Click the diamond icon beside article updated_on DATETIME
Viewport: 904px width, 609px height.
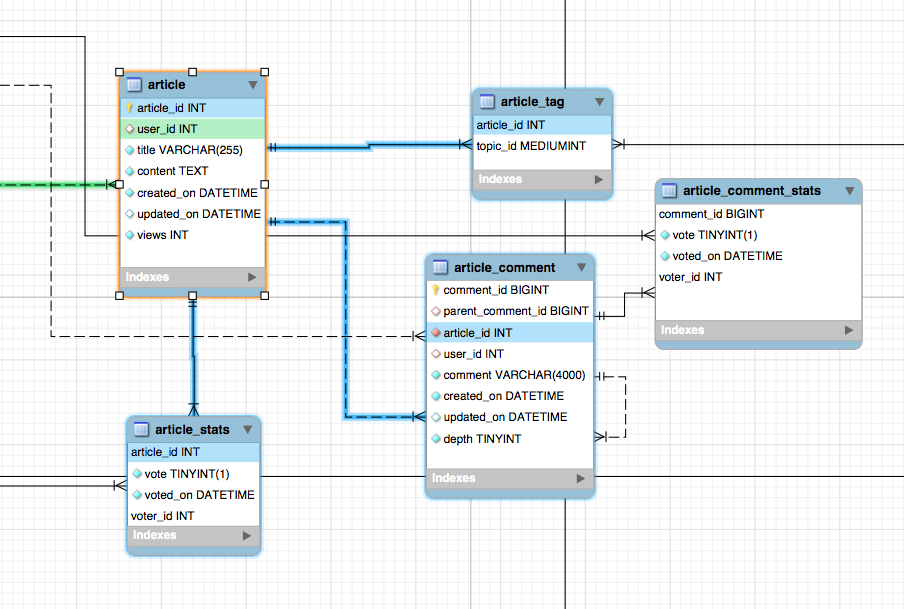pos(130,214)
